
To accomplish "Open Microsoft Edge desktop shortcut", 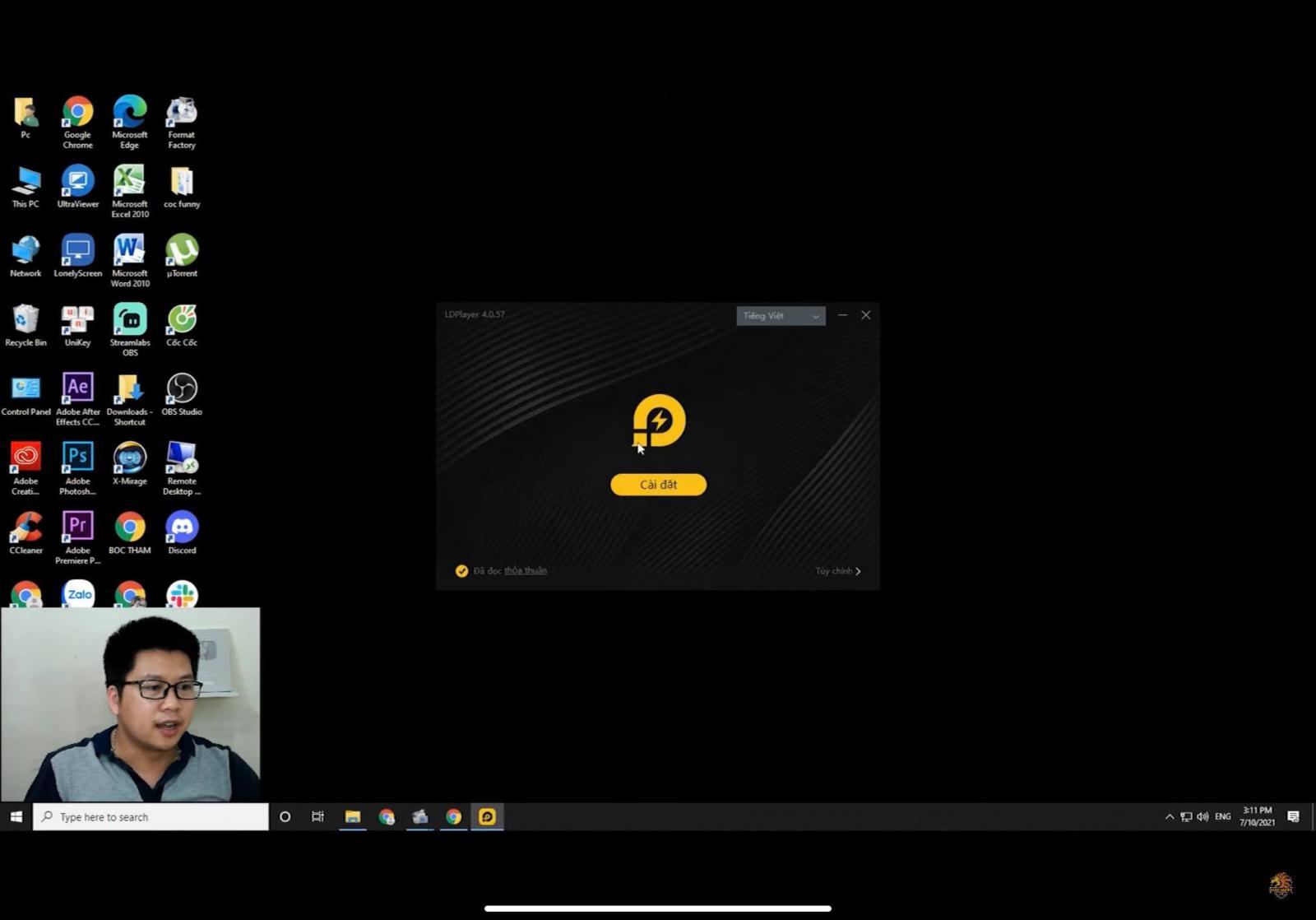I will [x=130, y=122].
